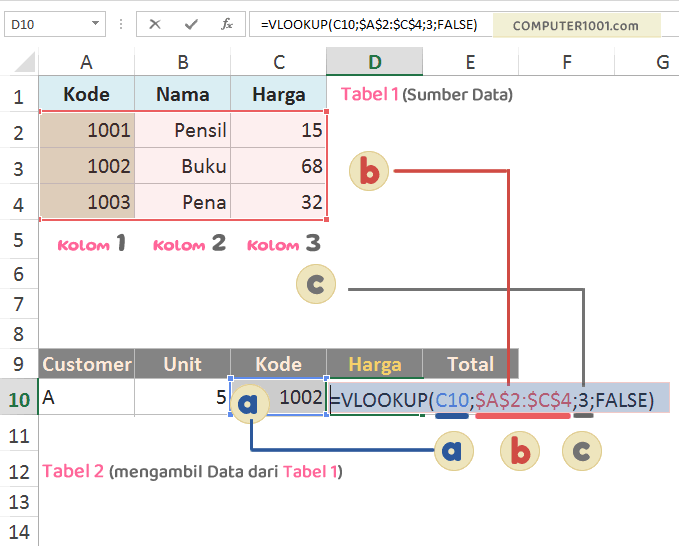679x546 pixels.
Task: Select the cell containing Buku
Action: coord(183,166)
